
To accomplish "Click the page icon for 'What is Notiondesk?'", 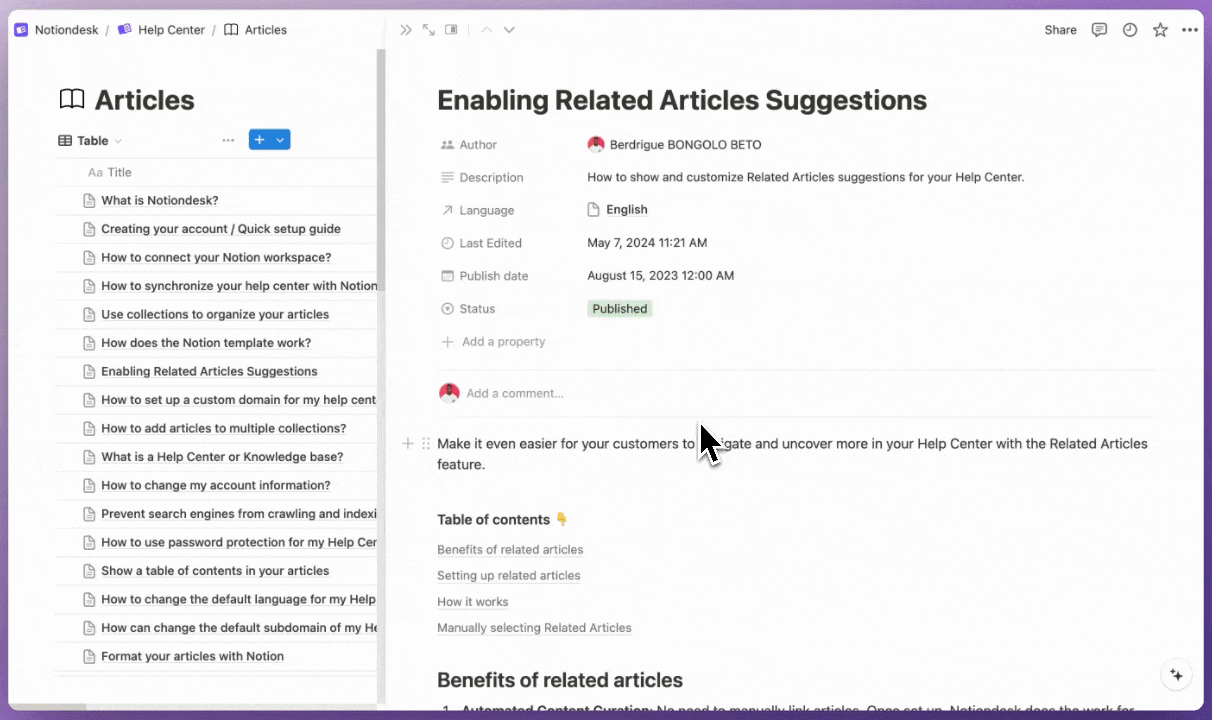I will 90,200.
